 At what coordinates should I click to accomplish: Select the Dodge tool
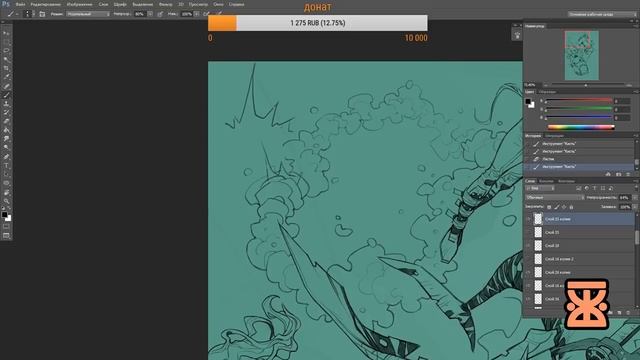[6, 148]
